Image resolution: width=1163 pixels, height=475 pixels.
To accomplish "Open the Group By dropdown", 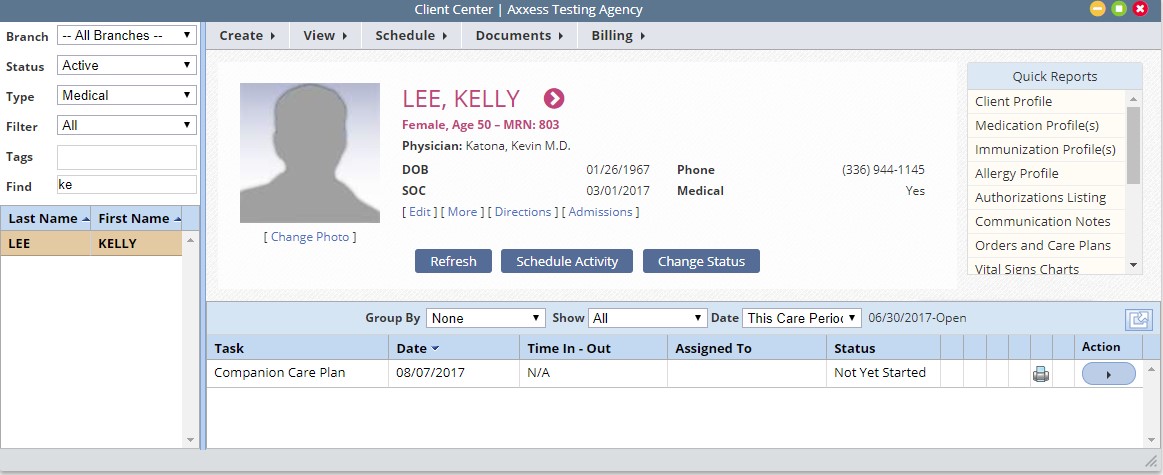I will (486, 318).
